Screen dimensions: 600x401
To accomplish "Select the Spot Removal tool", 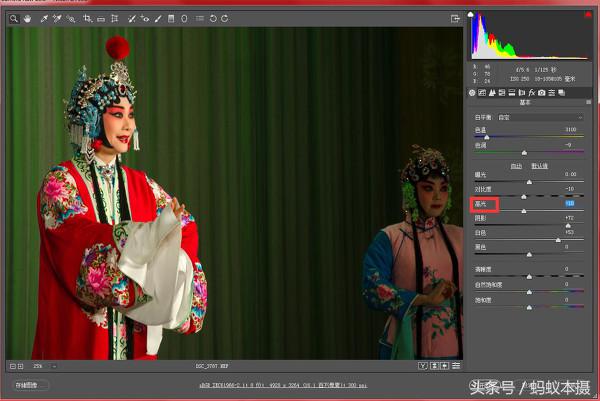I will pos(132,18).
